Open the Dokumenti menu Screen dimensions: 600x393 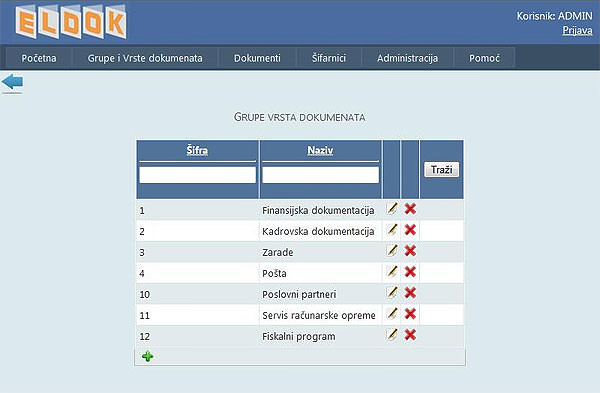257,58
